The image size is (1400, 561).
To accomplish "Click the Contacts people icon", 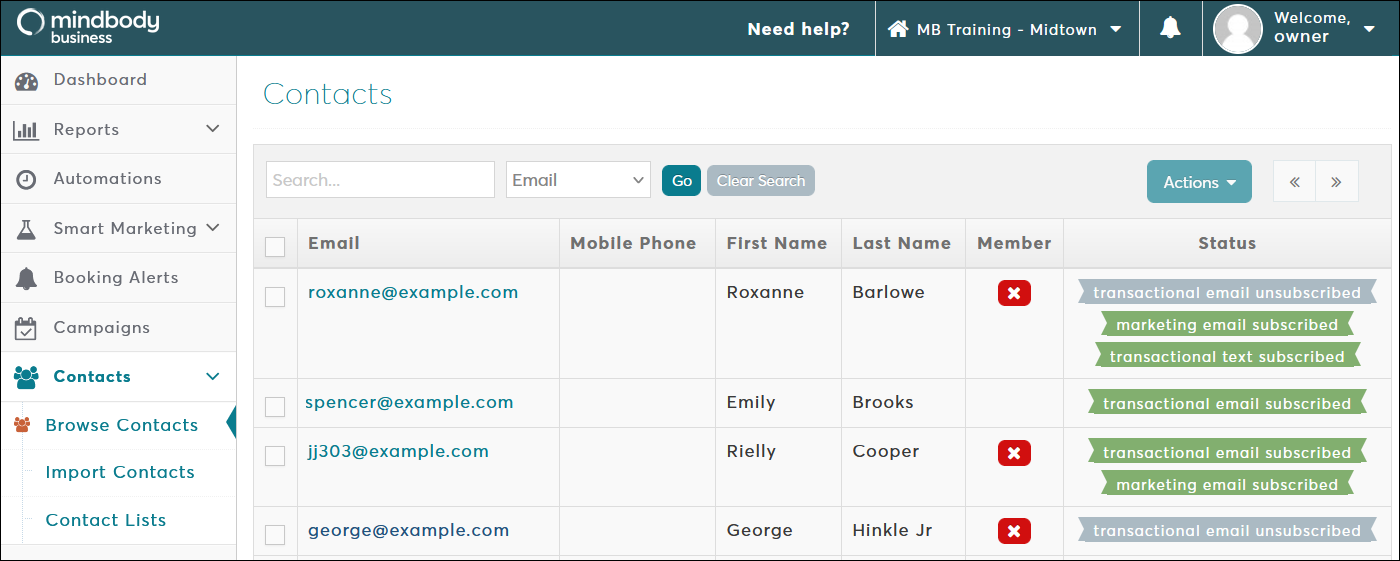I will click(x=26, y=377).
